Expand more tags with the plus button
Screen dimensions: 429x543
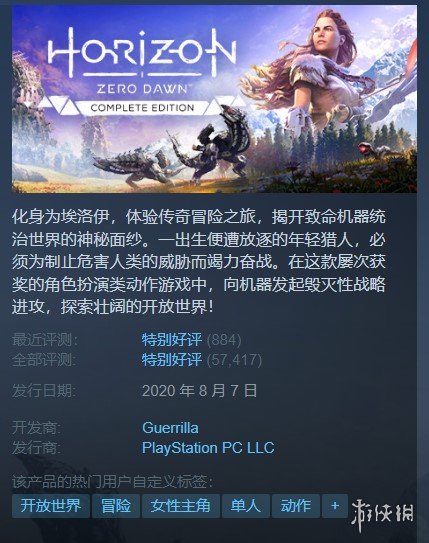(335, 506)
